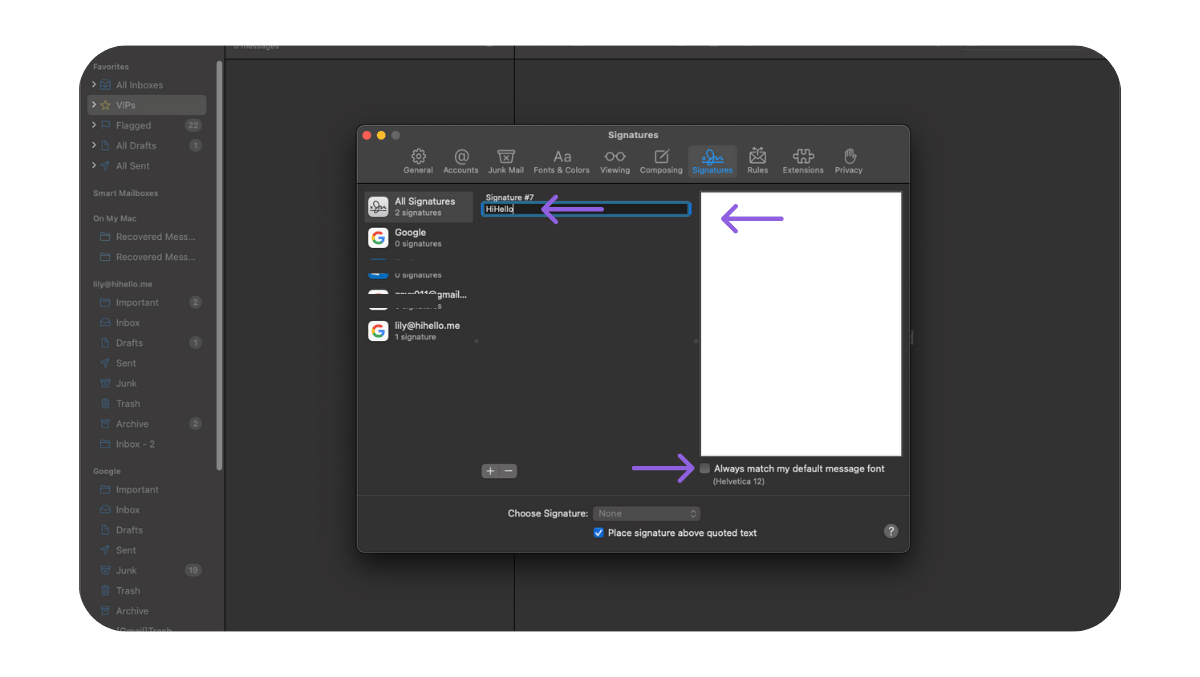Switch to Fonts & Colors tab
Screen dimensions: 1200x677
[562, 160]
